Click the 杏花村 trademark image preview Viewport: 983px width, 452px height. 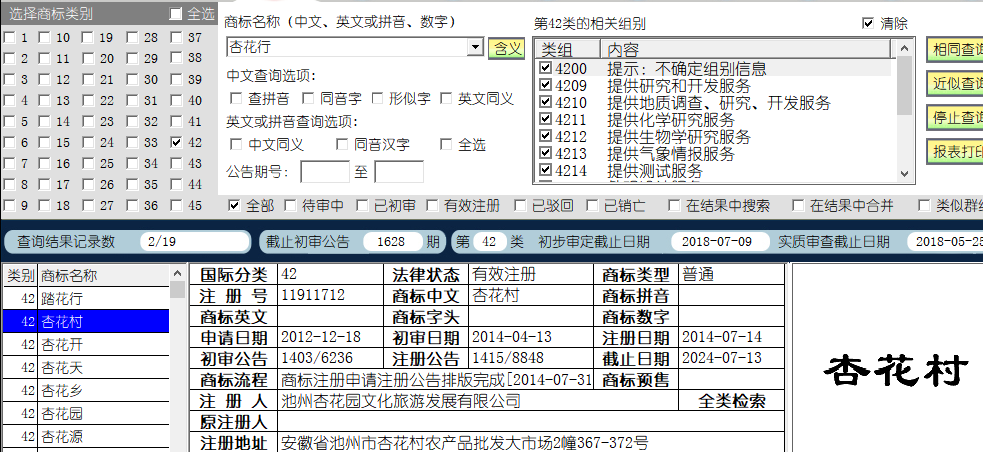point(896,371)
